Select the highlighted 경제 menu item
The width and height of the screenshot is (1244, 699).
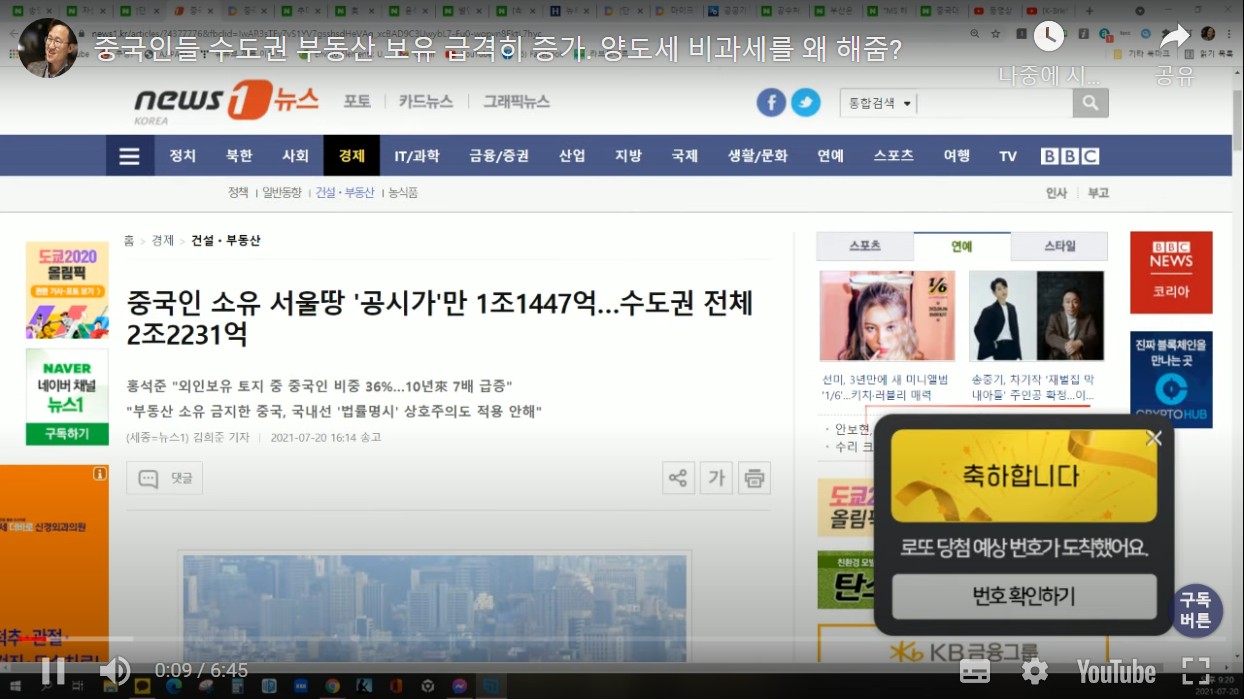point(352,156)
